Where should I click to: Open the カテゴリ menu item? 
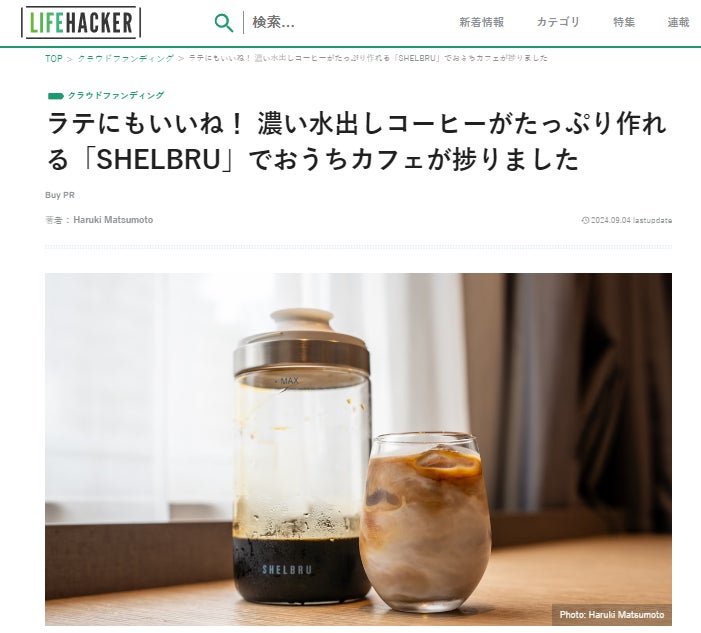(558, 22)
